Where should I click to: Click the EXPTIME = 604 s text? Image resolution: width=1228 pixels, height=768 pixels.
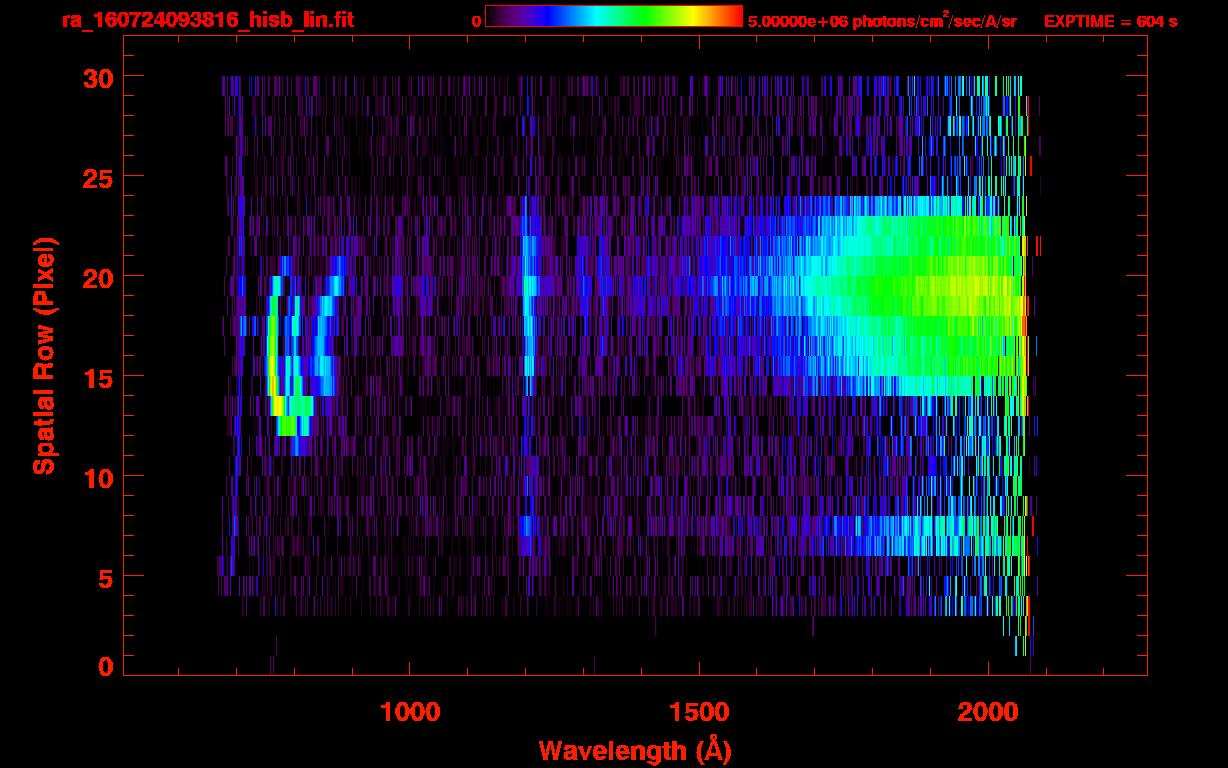pyautogui.click(x=1110, y=21)
